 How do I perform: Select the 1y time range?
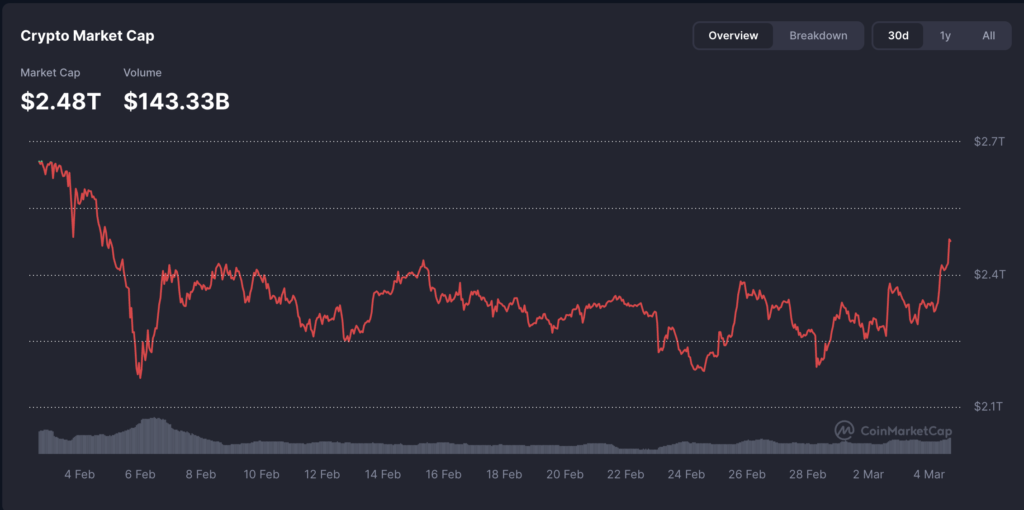tap(945, 36)
